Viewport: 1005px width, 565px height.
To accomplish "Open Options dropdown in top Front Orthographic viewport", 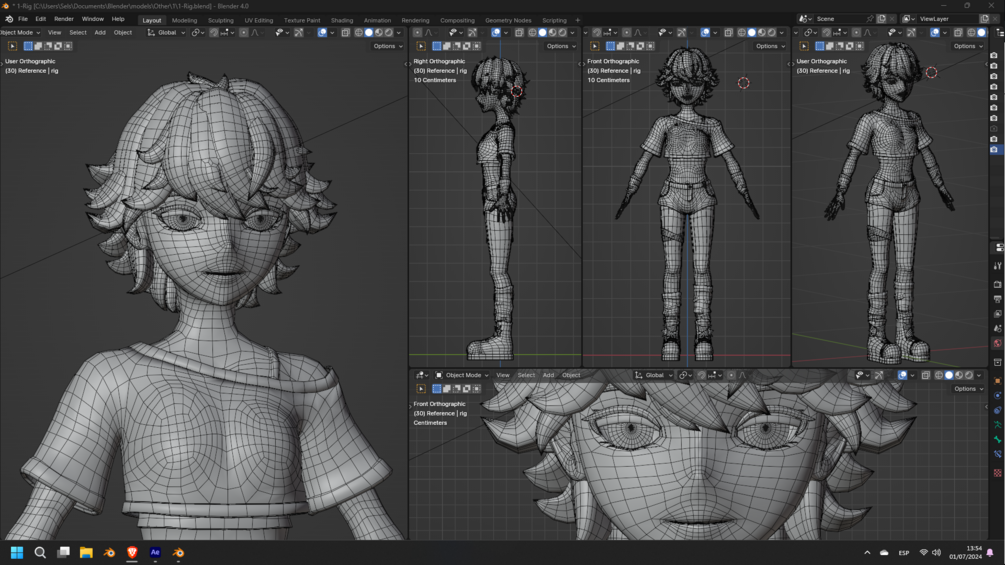I will (770, 46).
